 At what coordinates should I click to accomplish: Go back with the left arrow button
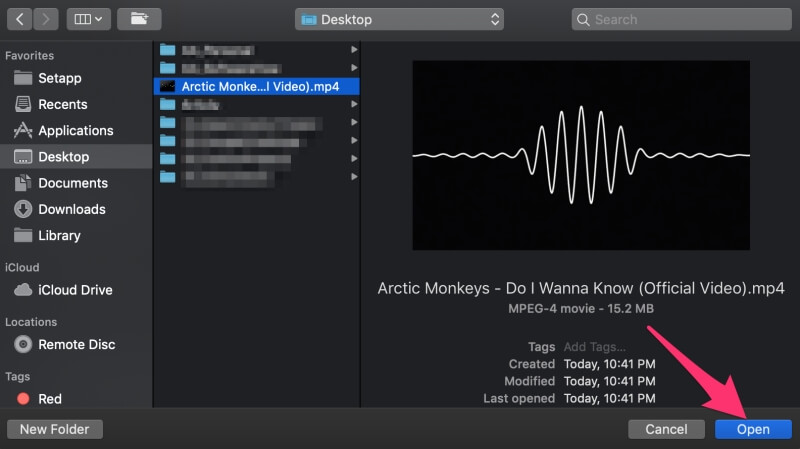20,19
